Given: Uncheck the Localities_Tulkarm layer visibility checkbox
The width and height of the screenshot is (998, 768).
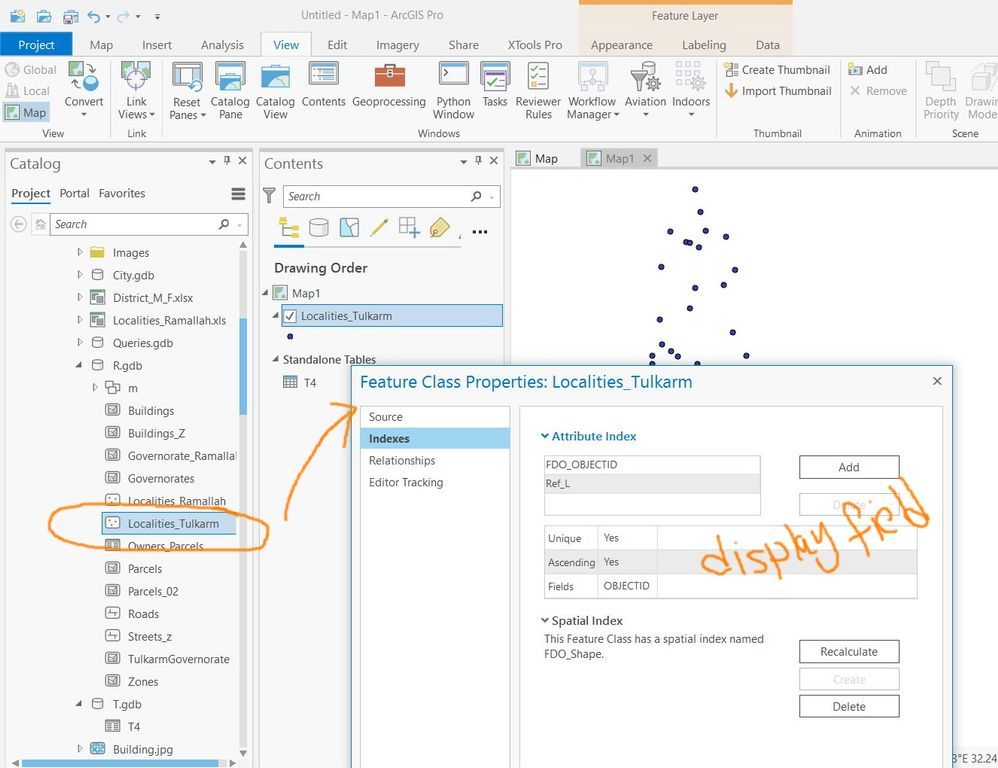Looking at the screenshot, I should point(290,316).
